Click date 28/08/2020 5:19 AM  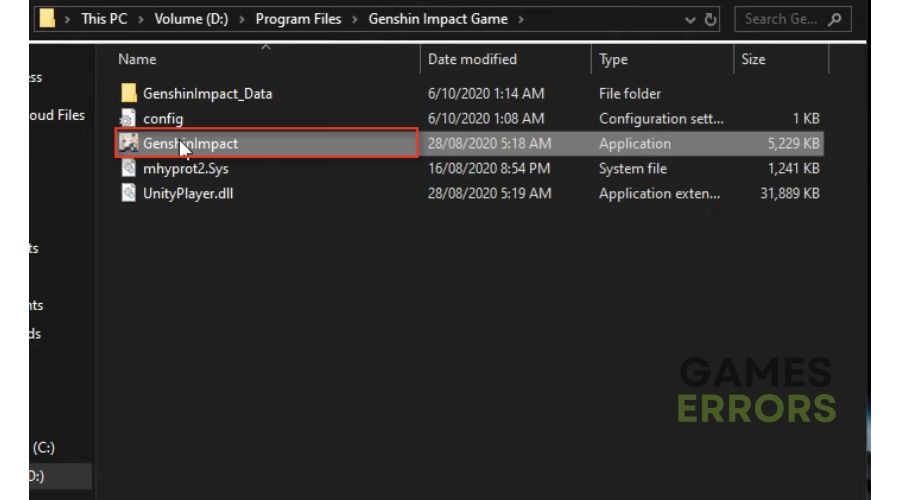click(x=489, y=193)
